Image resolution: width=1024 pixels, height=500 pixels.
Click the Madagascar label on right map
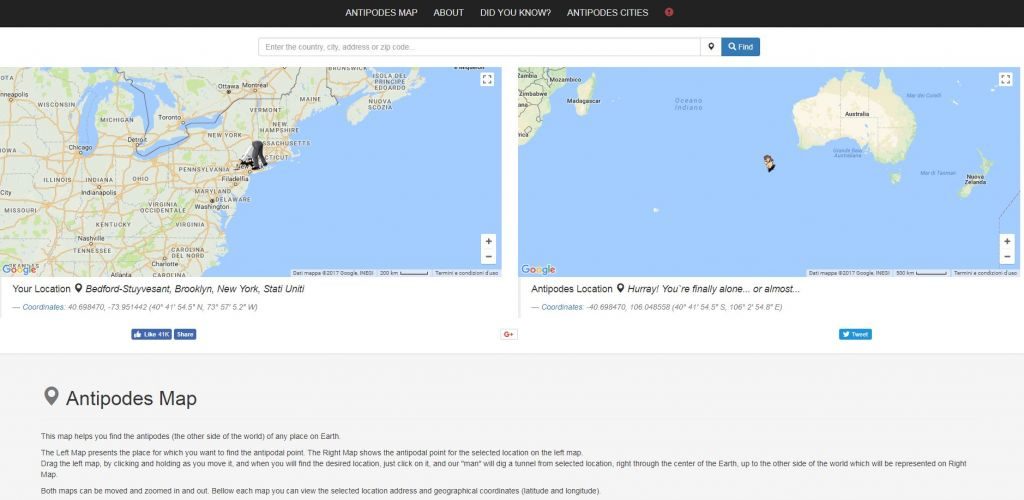583,101
